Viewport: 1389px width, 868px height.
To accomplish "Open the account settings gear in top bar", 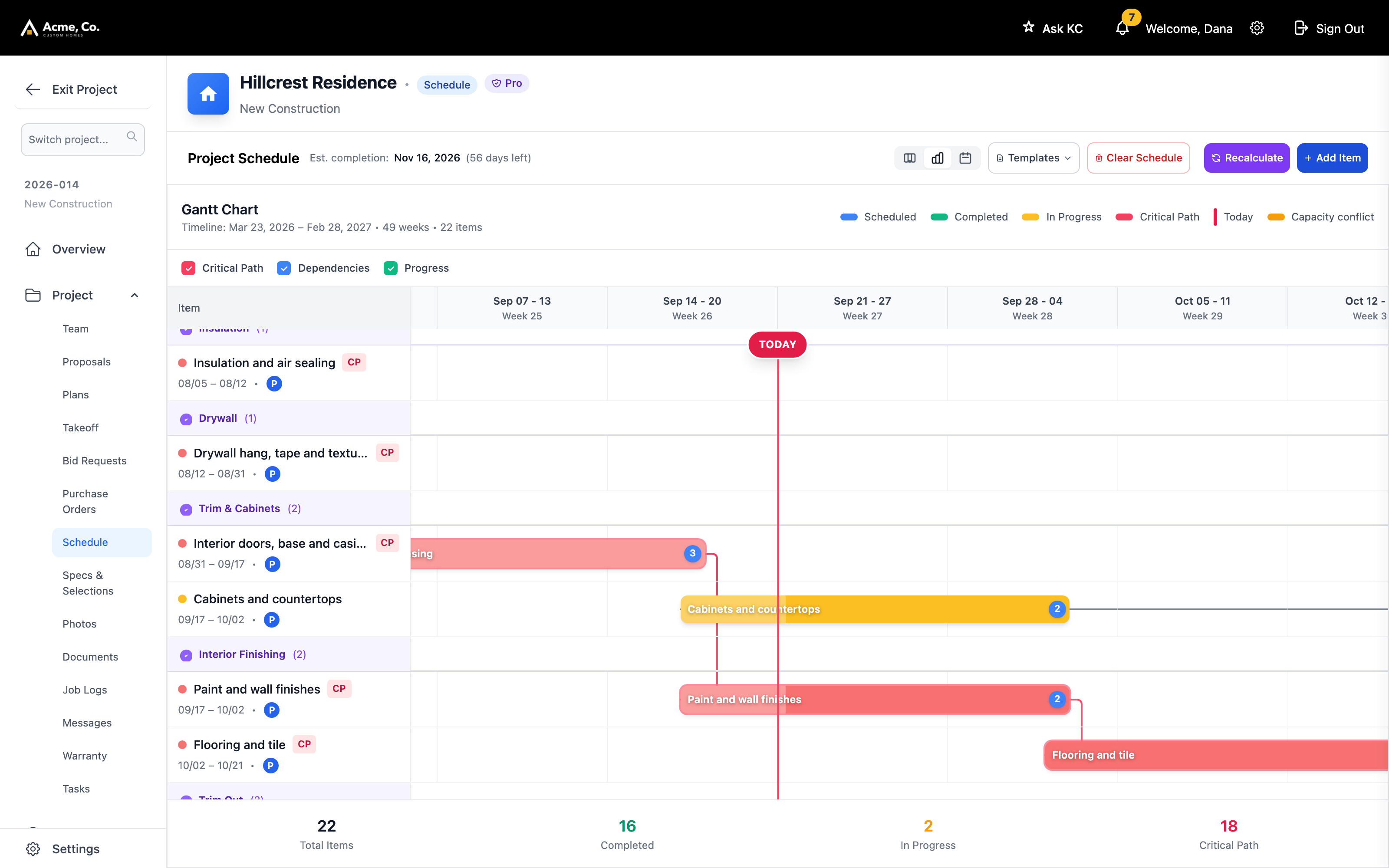I will 1257,28.
